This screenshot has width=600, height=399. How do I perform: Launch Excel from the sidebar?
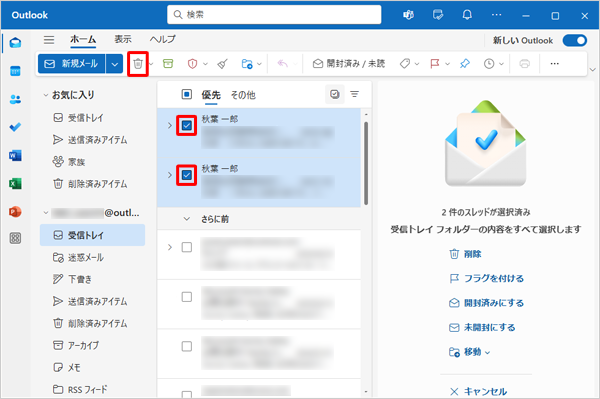tap(15, 184)
